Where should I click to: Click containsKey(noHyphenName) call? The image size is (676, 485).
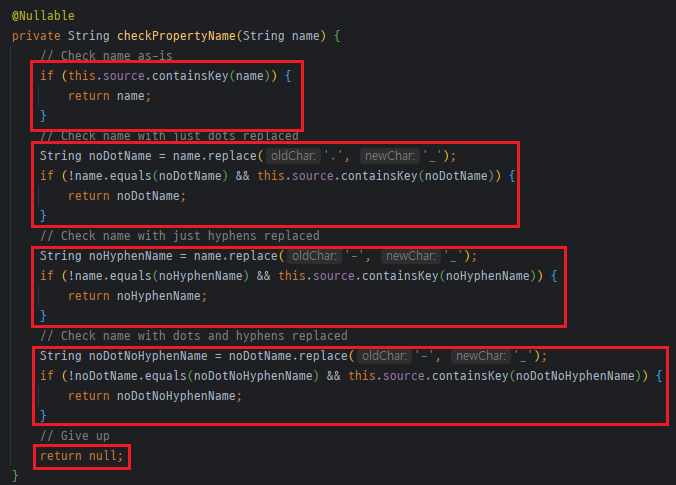(x=449, y=276)
